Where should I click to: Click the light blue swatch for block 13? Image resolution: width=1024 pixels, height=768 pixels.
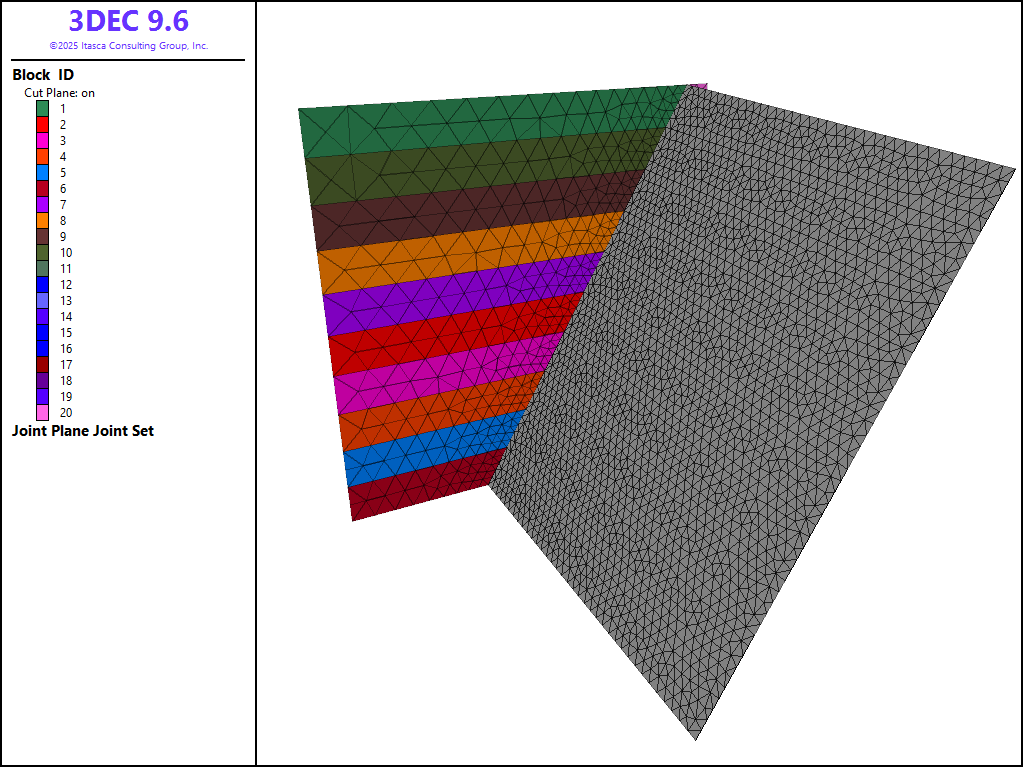click(43, 300)
